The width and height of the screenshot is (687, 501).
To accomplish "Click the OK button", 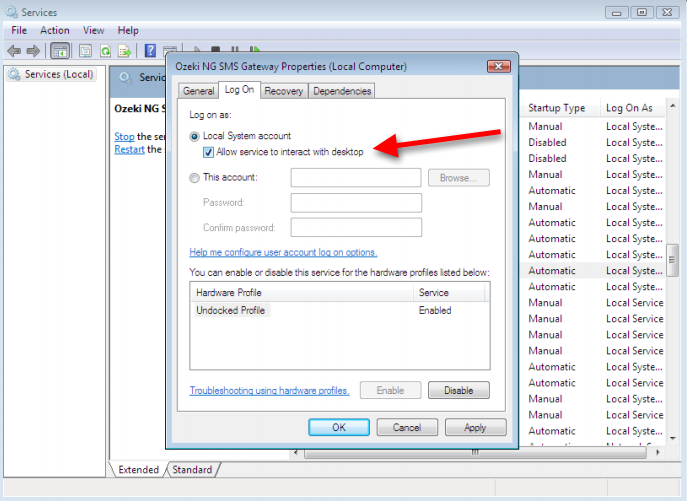I will [x=339, y=427].
